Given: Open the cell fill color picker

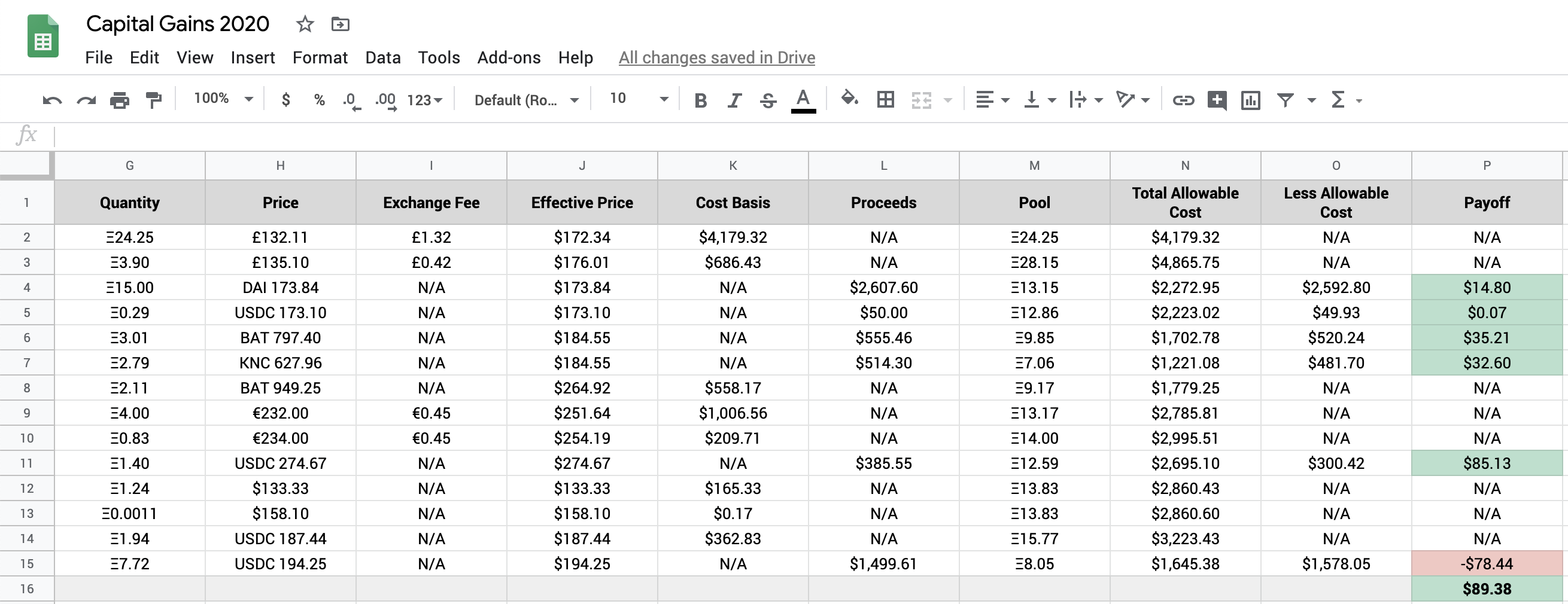Looking at the screenshot, I should 849,99.
